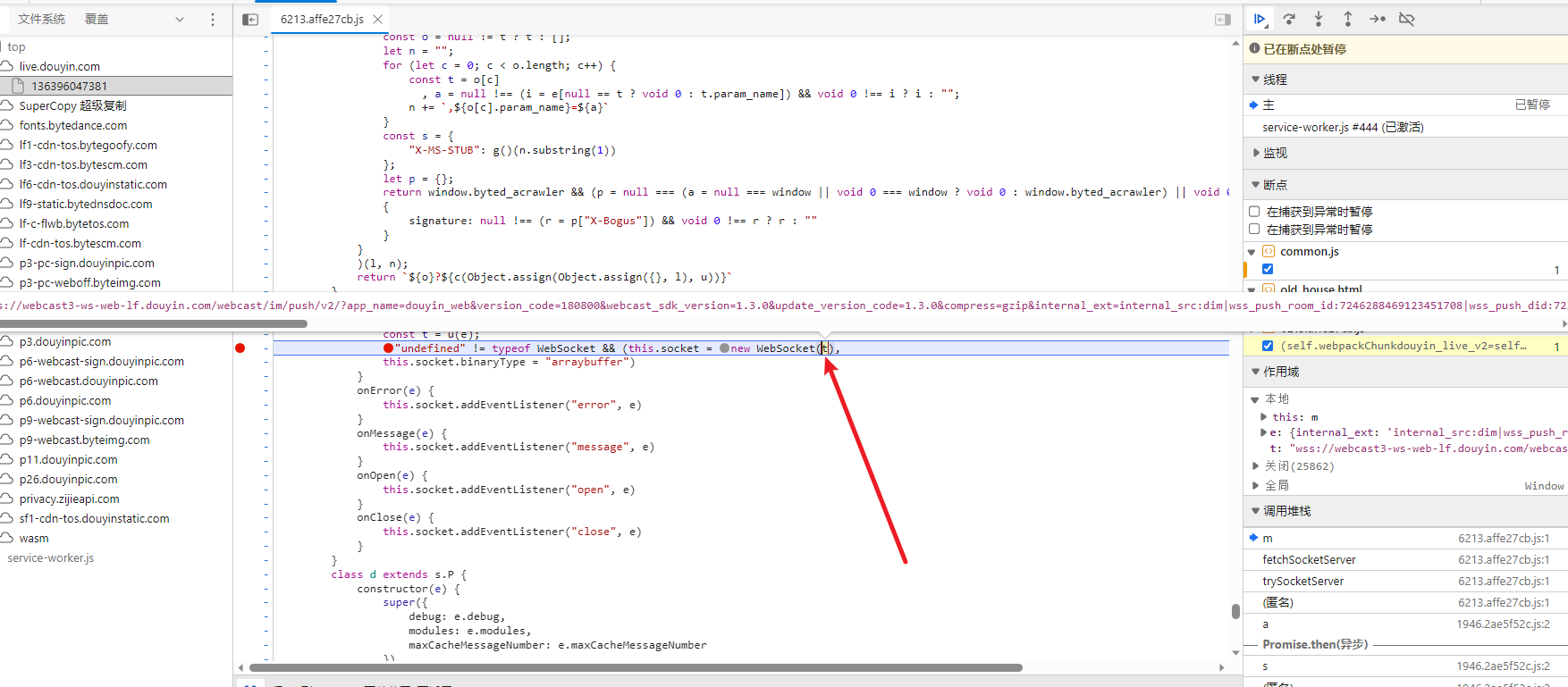The height and width of the screenshot is (687, 1568).
Task: Open the more navigator tabs chevron dropdown
Action: 180,19
